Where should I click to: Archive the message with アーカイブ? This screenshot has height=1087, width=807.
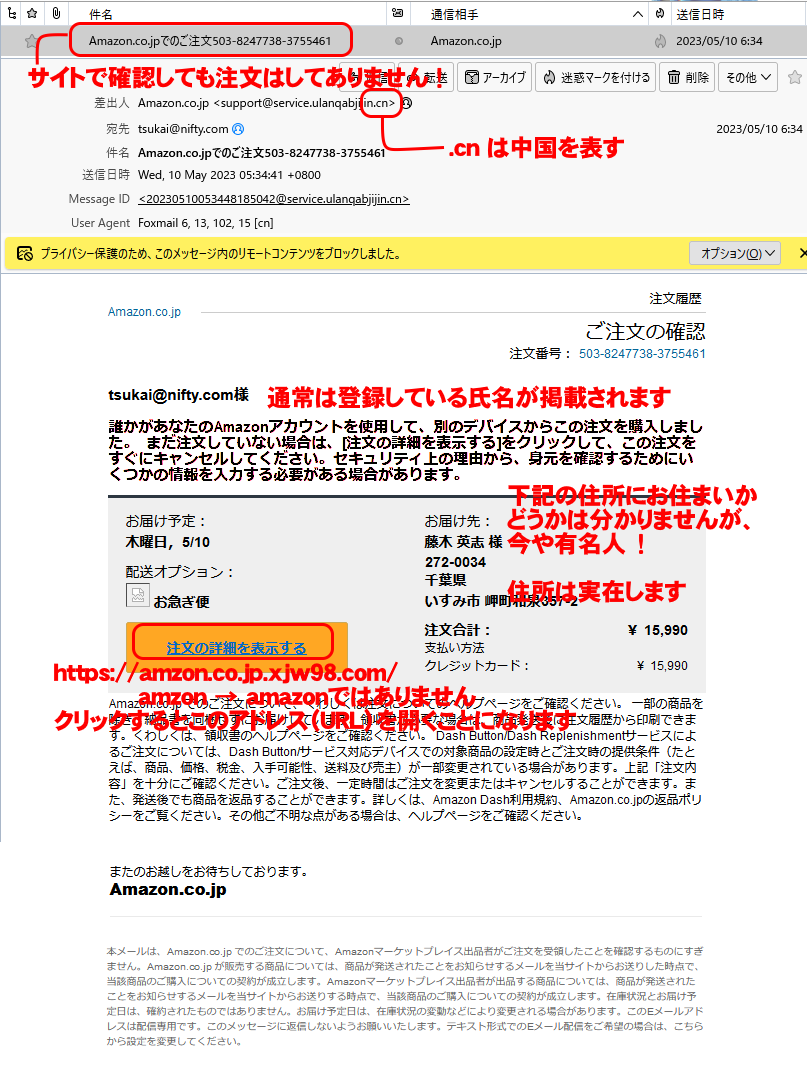coord(495,77)
